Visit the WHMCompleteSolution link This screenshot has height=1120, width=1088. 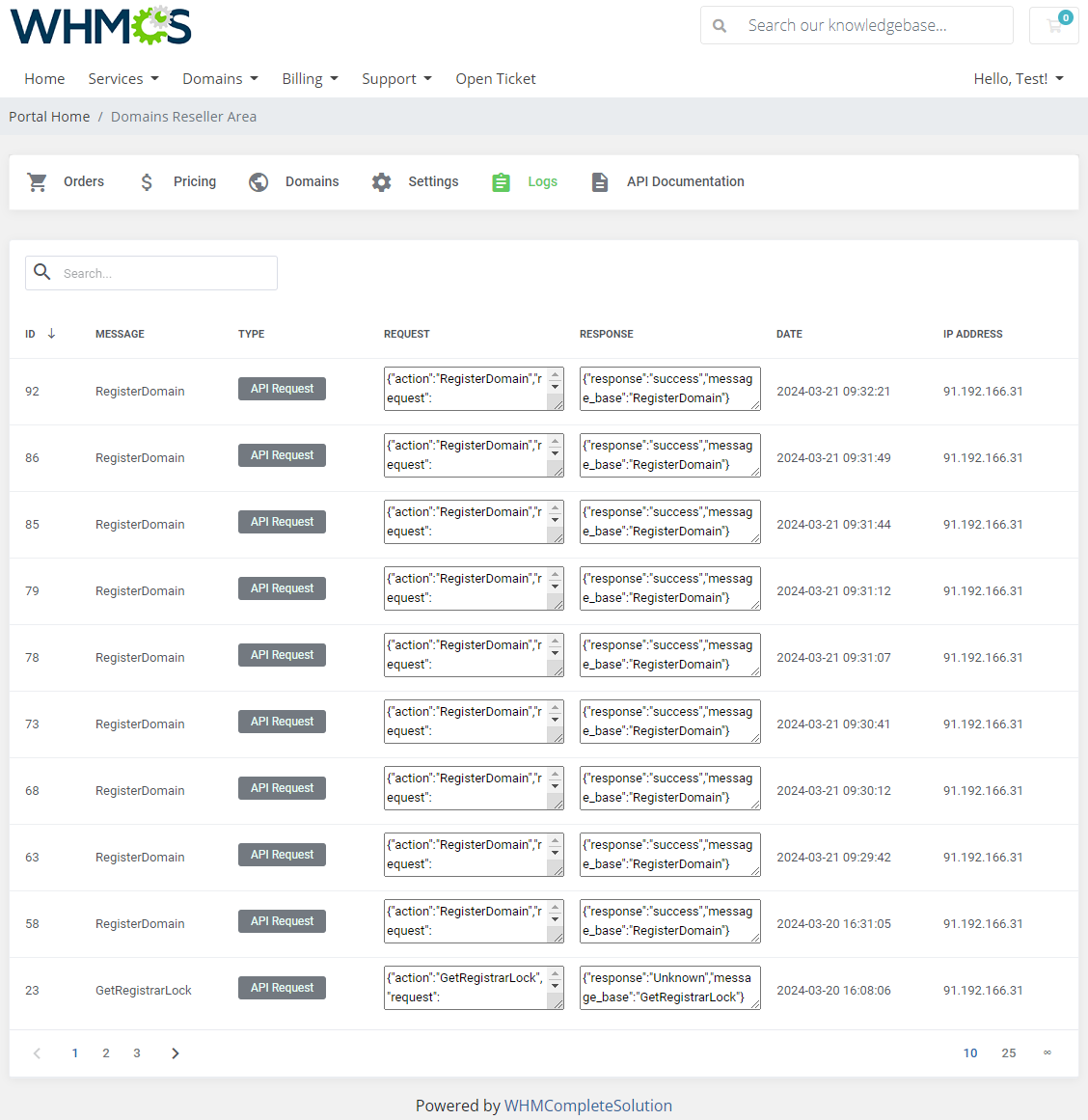pyautogui.click(x=588, y=1106)
